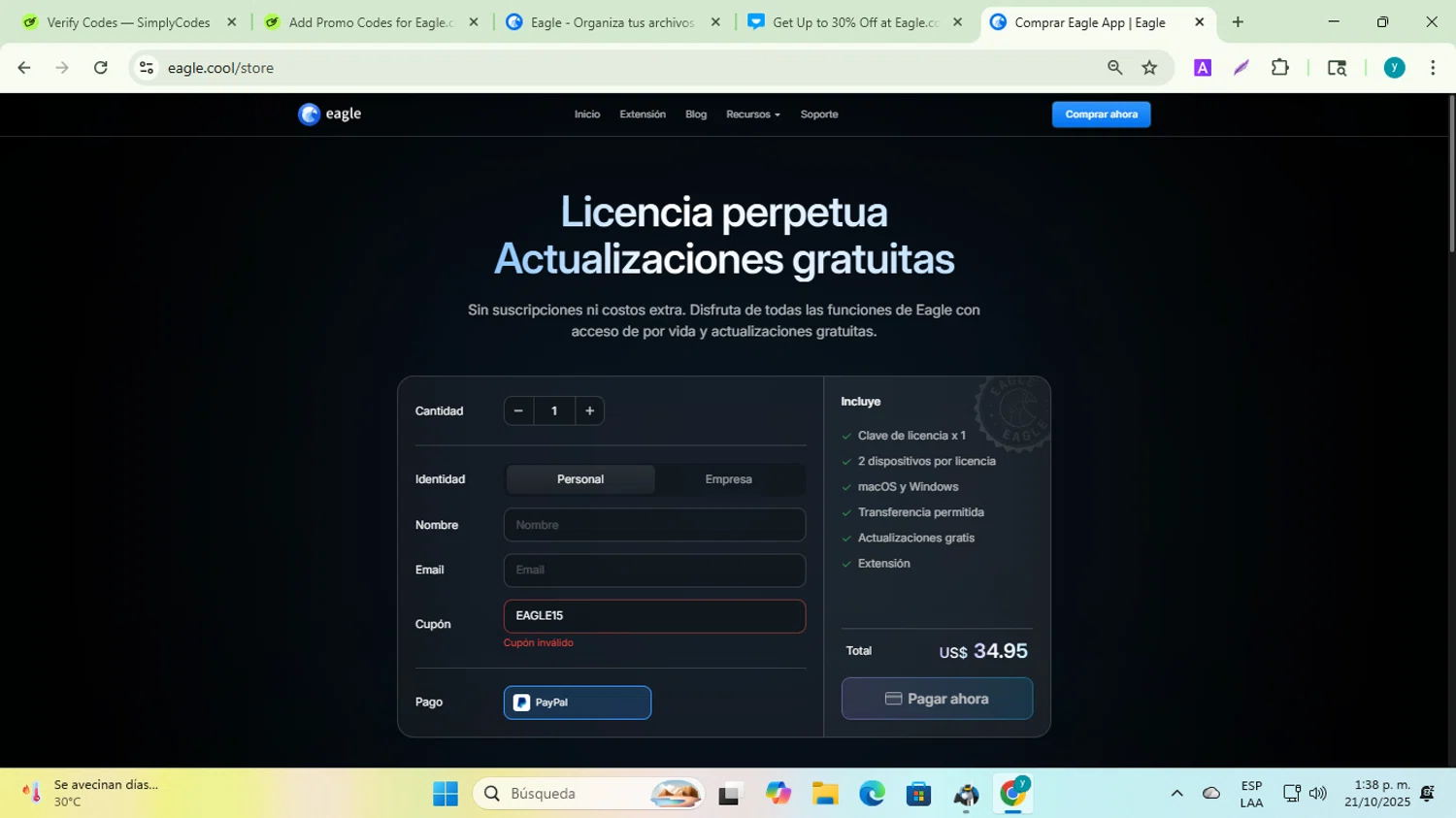The image size is (1456, 818).
Task: Click the page vertical scrollbar
Action: 1451,175
